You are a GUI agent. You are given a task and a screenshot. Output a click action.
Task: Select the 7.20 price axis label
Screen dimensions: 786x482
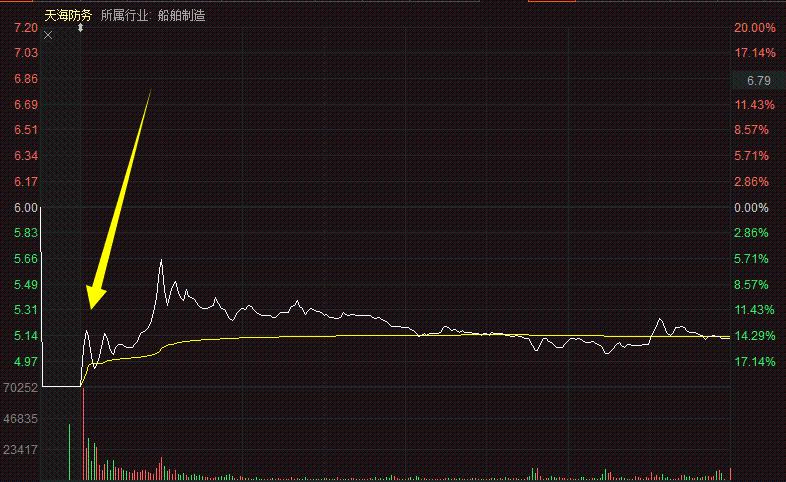tap(26, 28)
